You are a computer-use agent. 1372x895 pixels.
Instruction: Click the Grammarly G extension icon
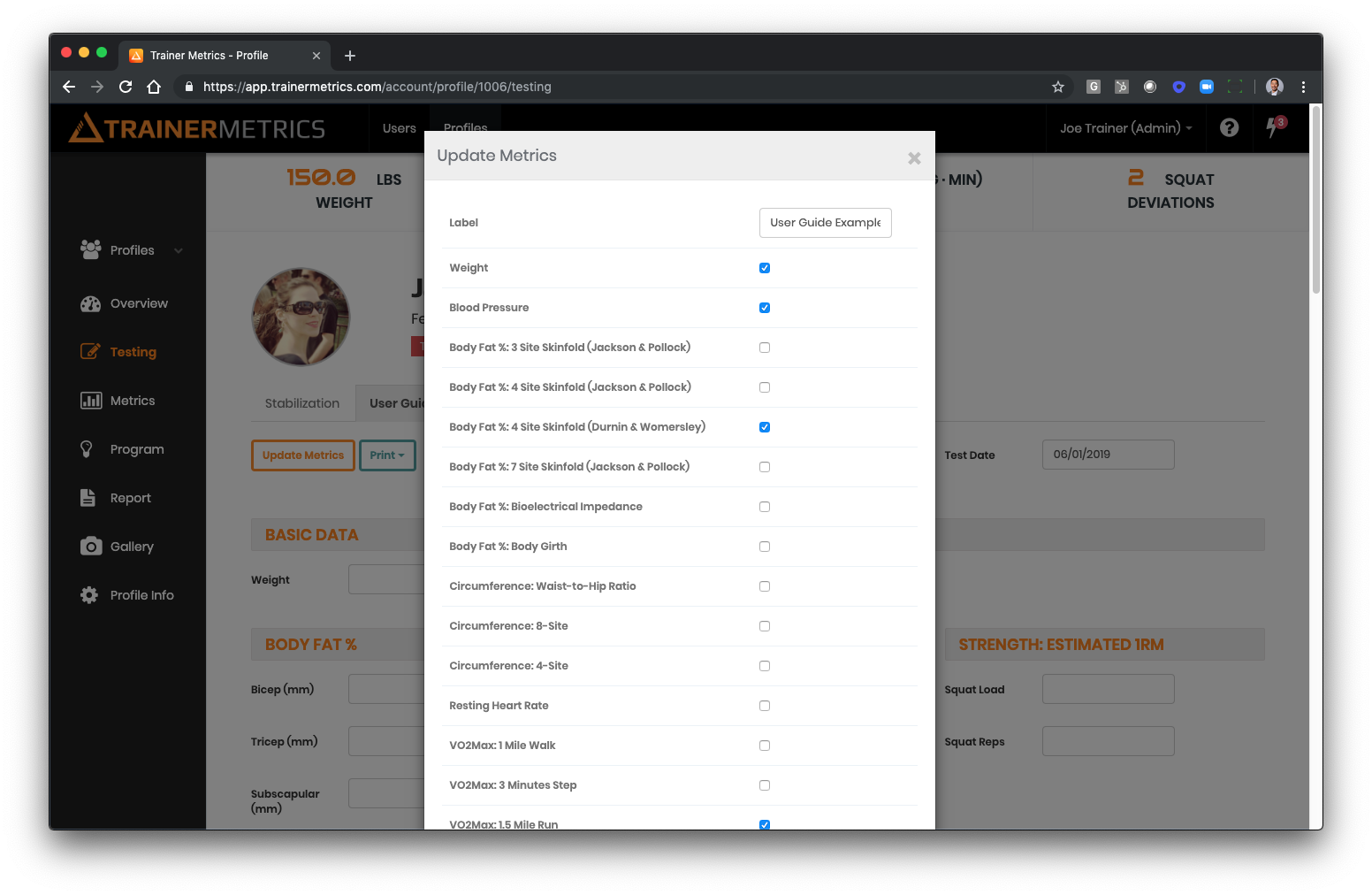[1094, 87]
